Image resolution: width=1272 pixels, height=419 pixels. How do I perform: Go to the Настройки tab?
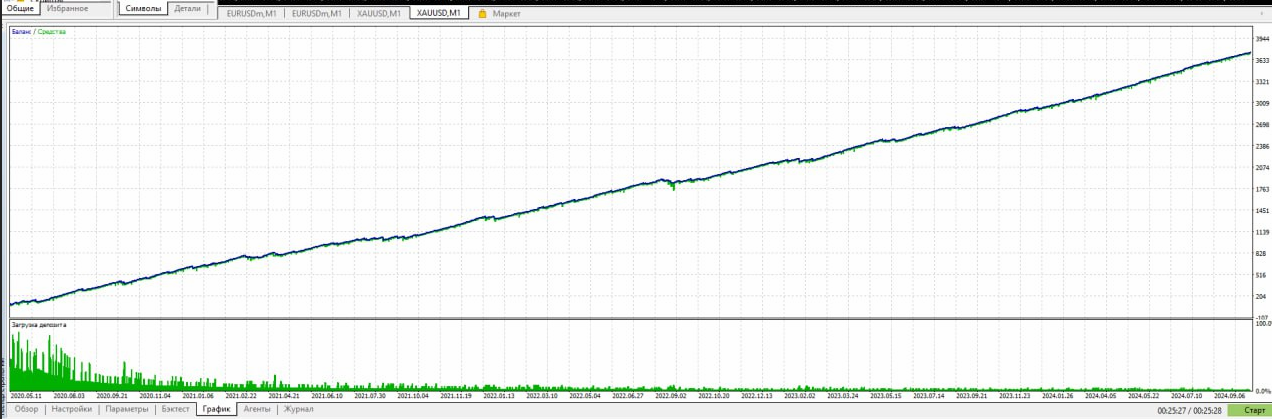[72, 409]
